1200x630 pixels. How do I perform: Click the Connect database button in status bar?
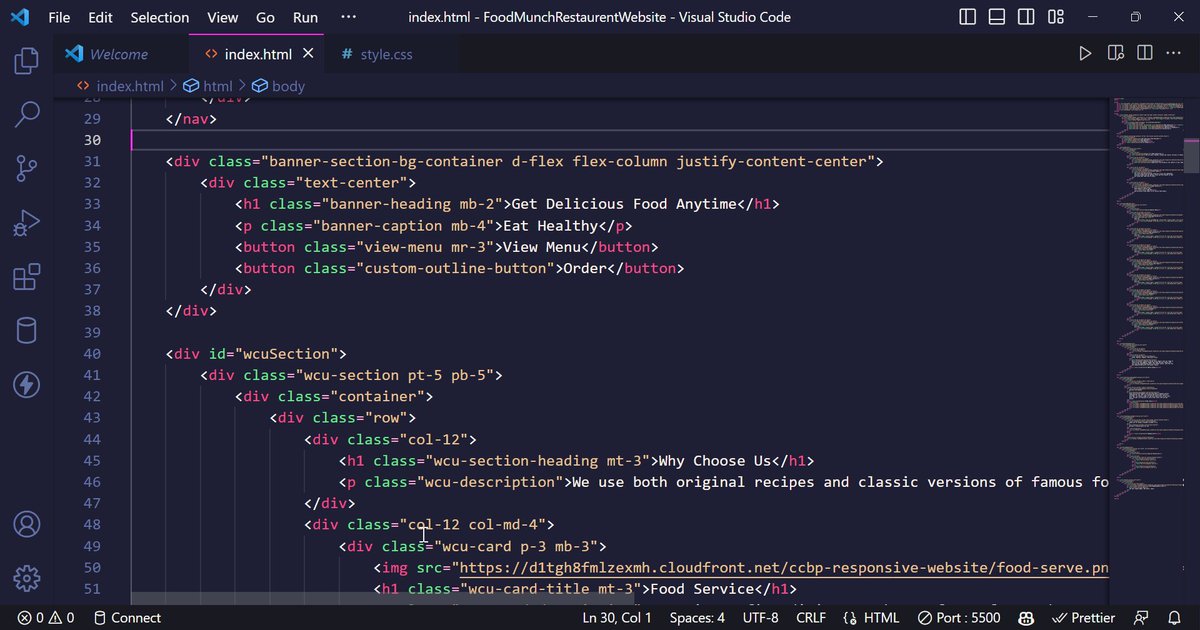[127, 618]
